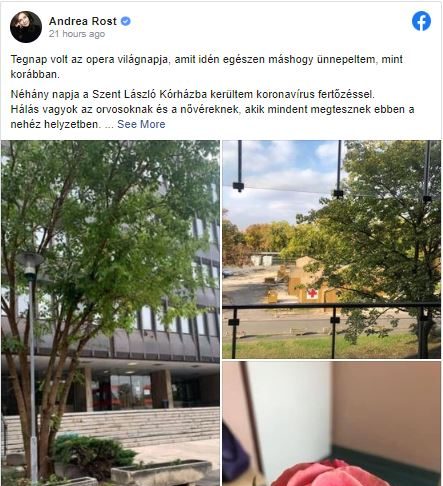
Task: Visit the Andrea Rost page name link
Action: point(83,21)
